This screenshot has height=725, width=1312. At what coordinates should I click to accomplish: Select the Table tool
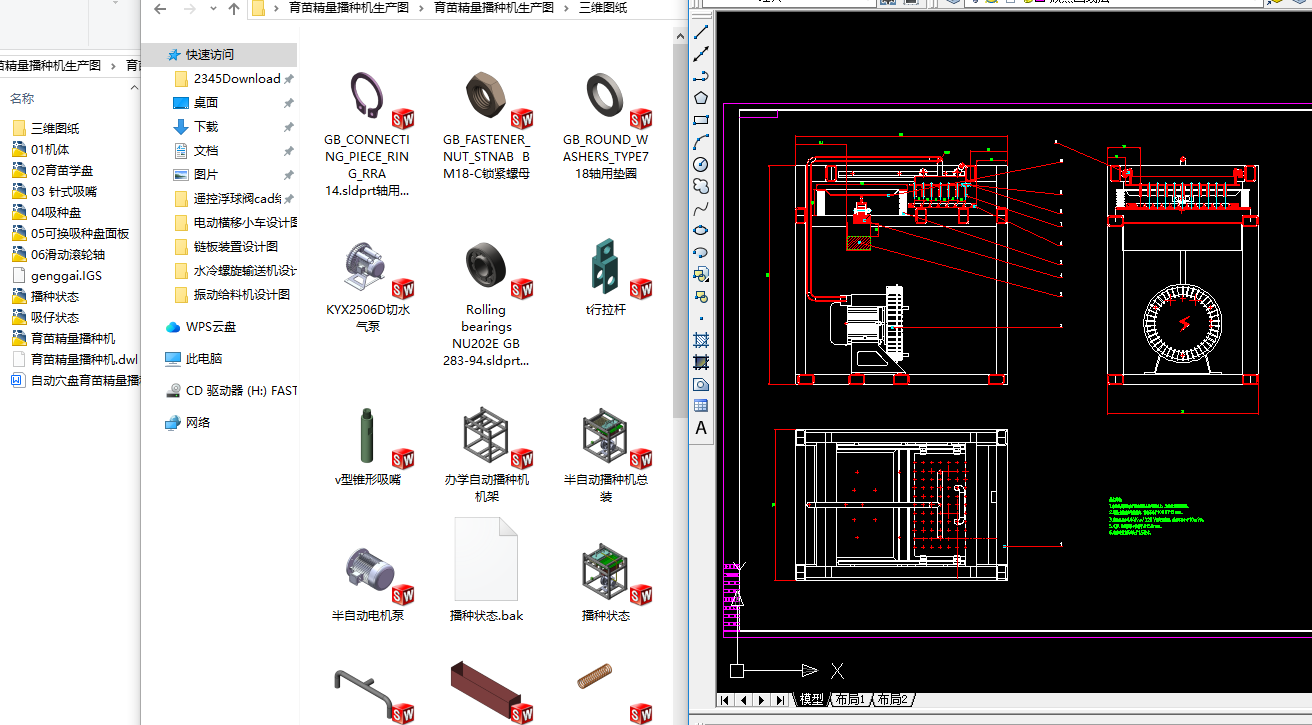coord(701,406)
